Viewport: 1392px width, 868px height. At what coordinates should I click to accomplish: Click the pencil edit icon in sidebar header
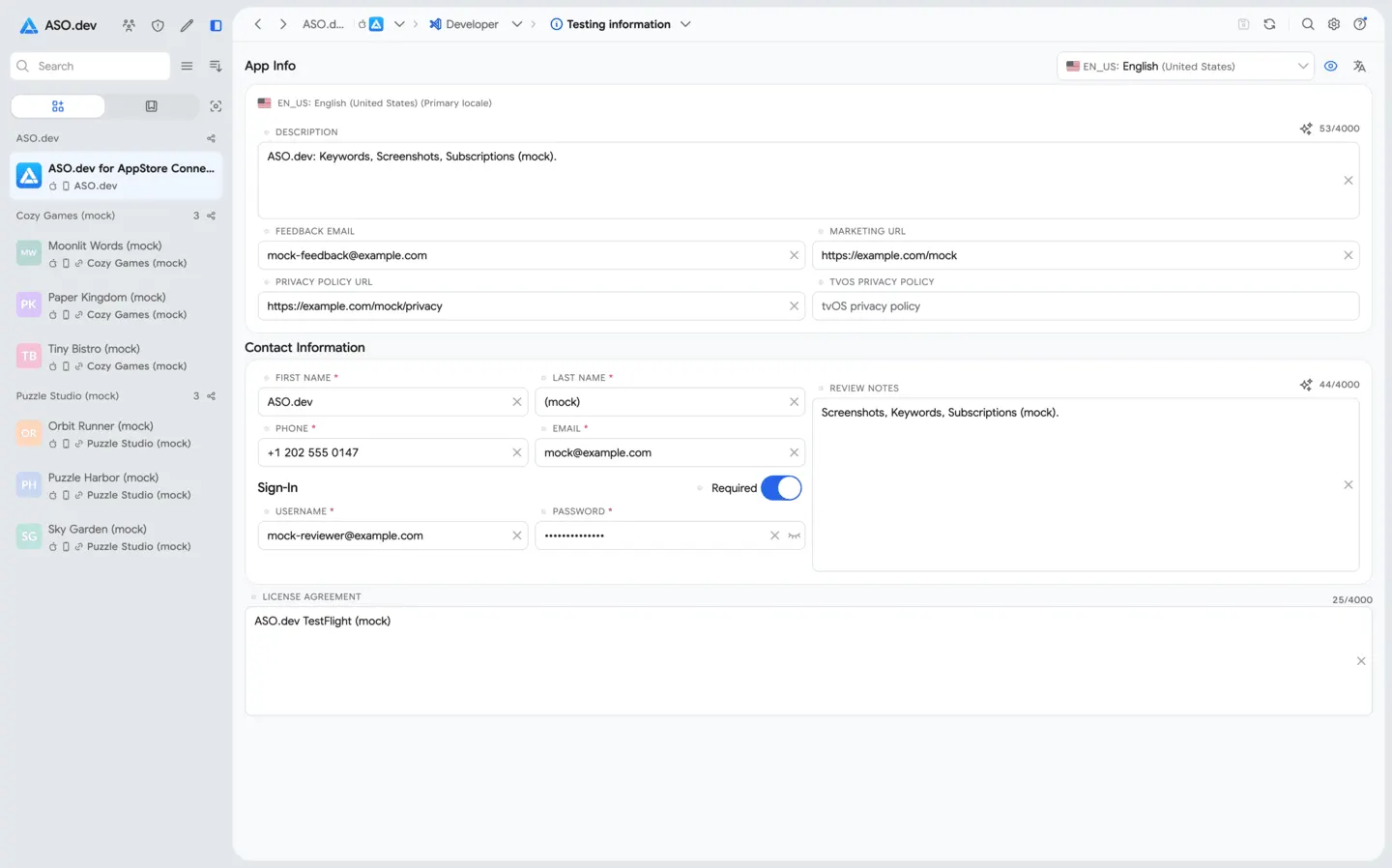click(x=187, y=25)
